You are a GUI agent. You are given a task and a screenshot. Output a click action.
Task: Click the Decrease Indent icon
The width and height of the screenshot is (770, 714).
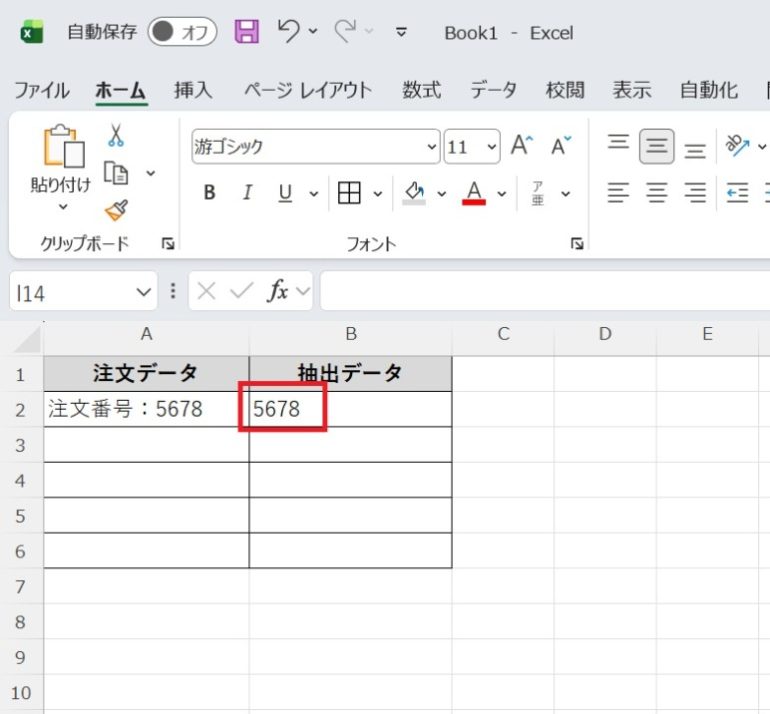point(737,192)
